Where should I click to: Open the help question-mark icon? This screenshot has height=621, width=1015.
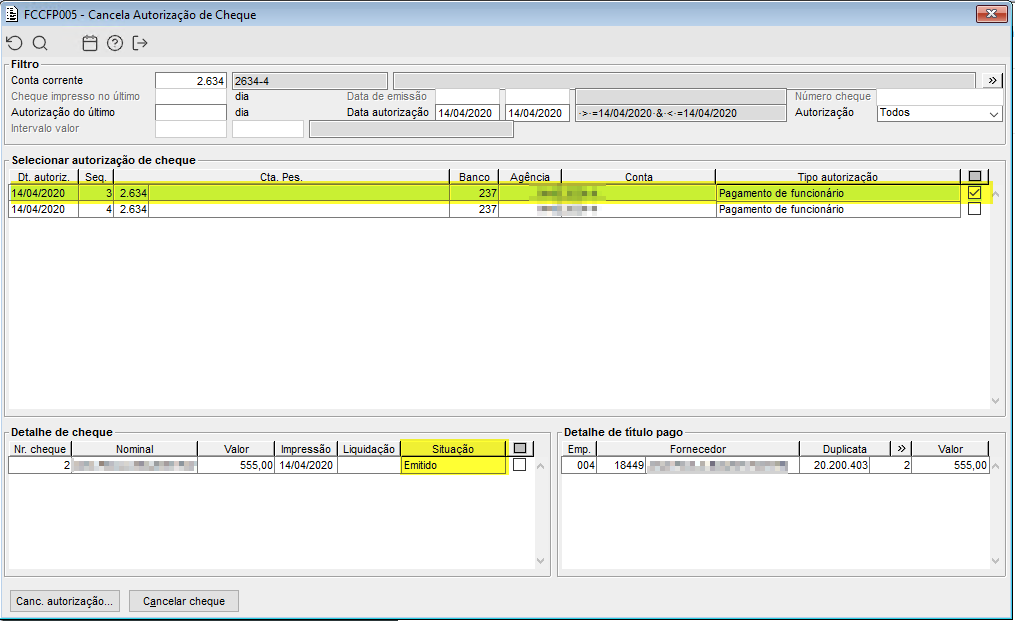(115, 43)
